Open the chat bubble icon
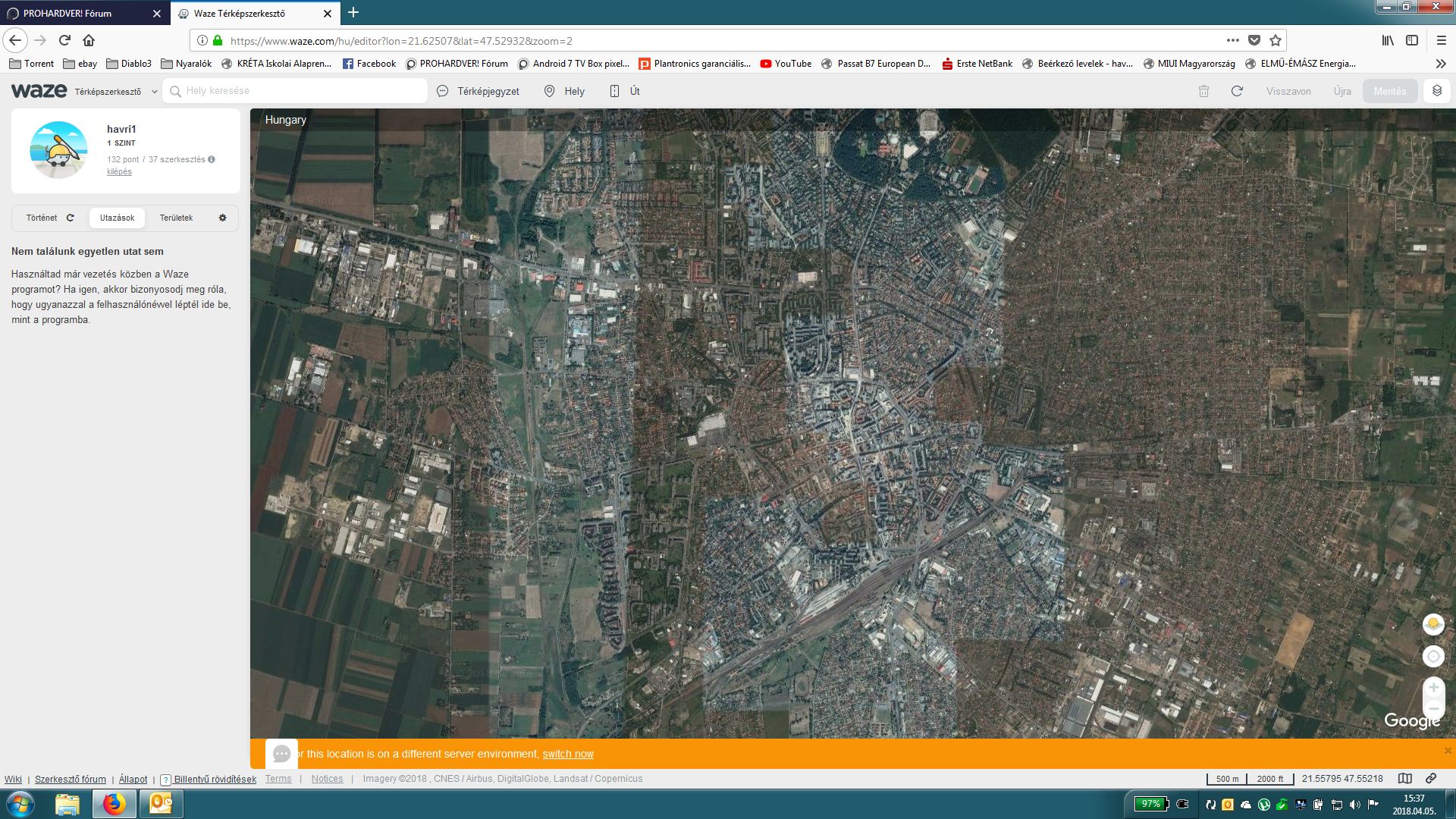The height and width of the screenshot is (819, 1456). [281, 754]
